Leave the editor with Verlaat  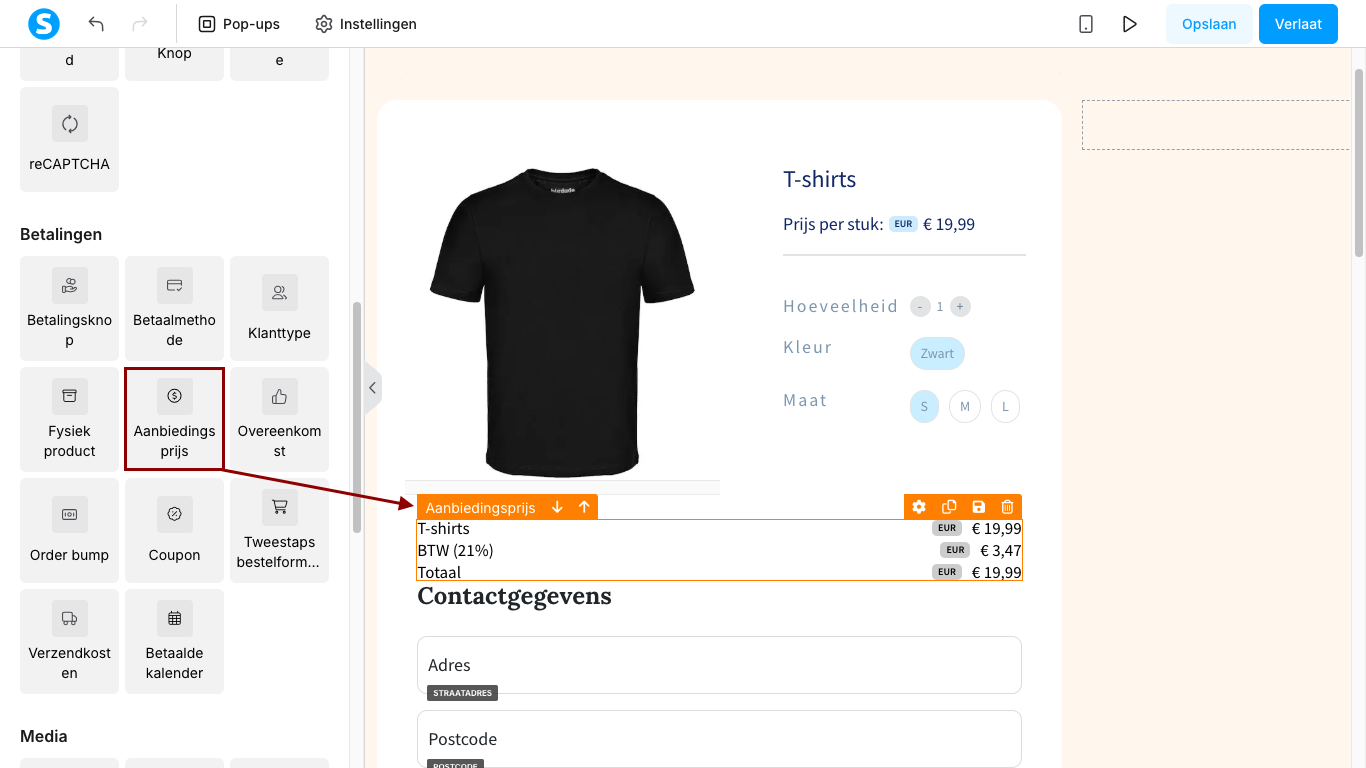[x=1298, y=24]
